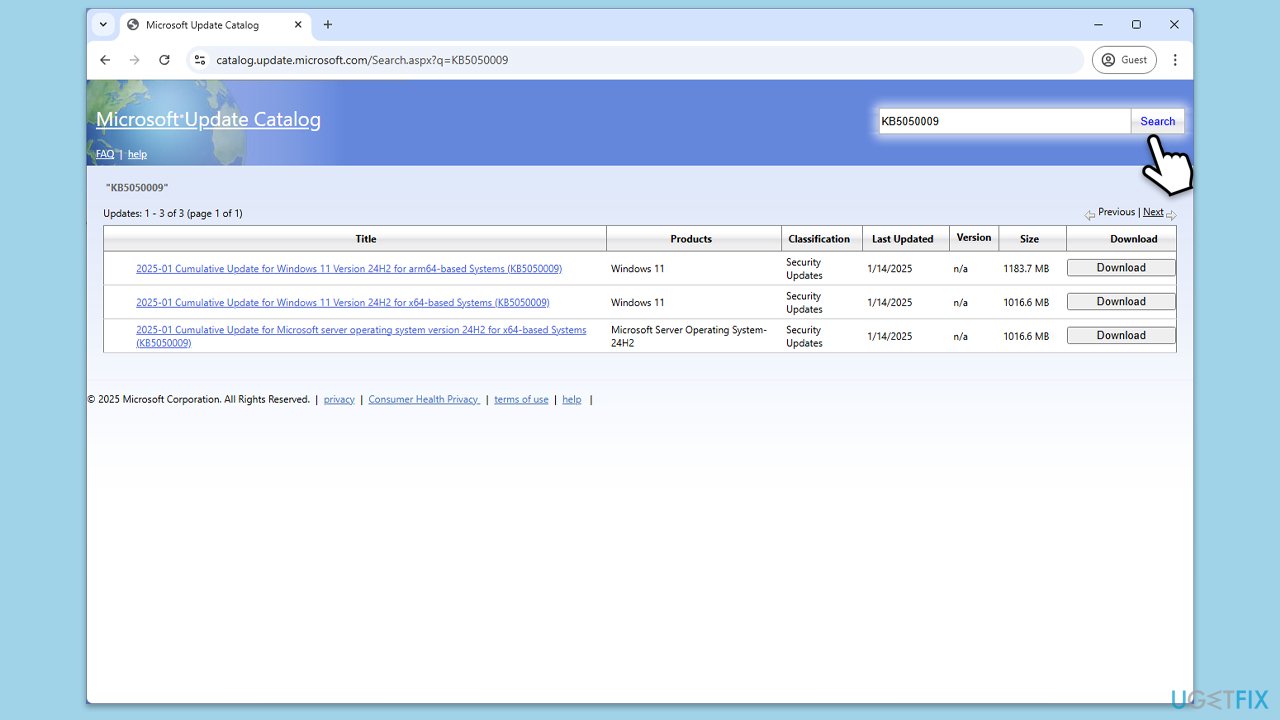Go to Next results page
The height and width of the screenshot is (720, 1280).
[1153, 212]
